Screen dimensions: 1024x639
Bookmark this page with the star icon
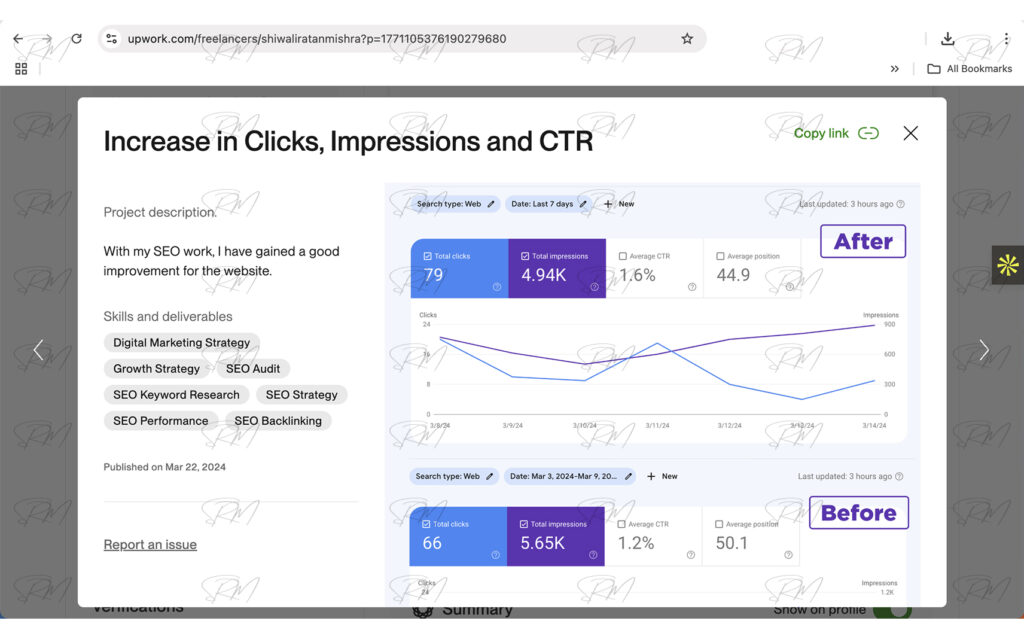(x=687, y=39)
